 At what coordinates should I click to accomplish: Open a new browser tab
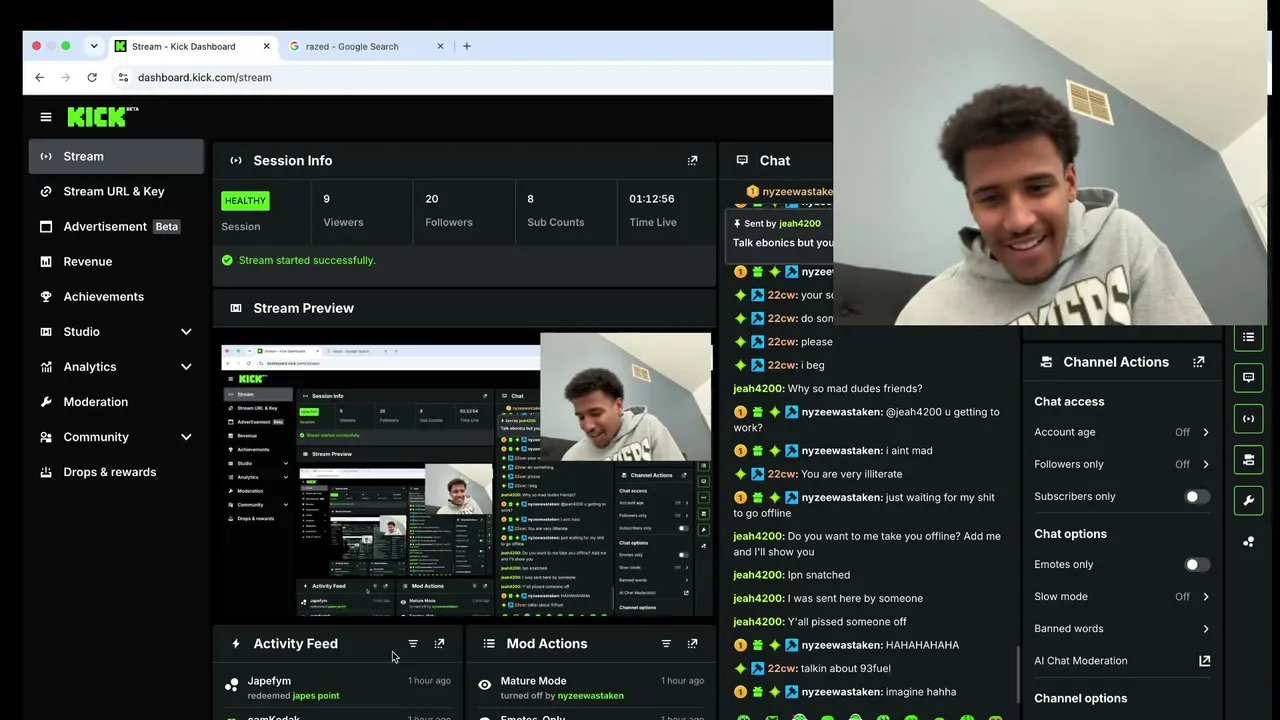466,46
